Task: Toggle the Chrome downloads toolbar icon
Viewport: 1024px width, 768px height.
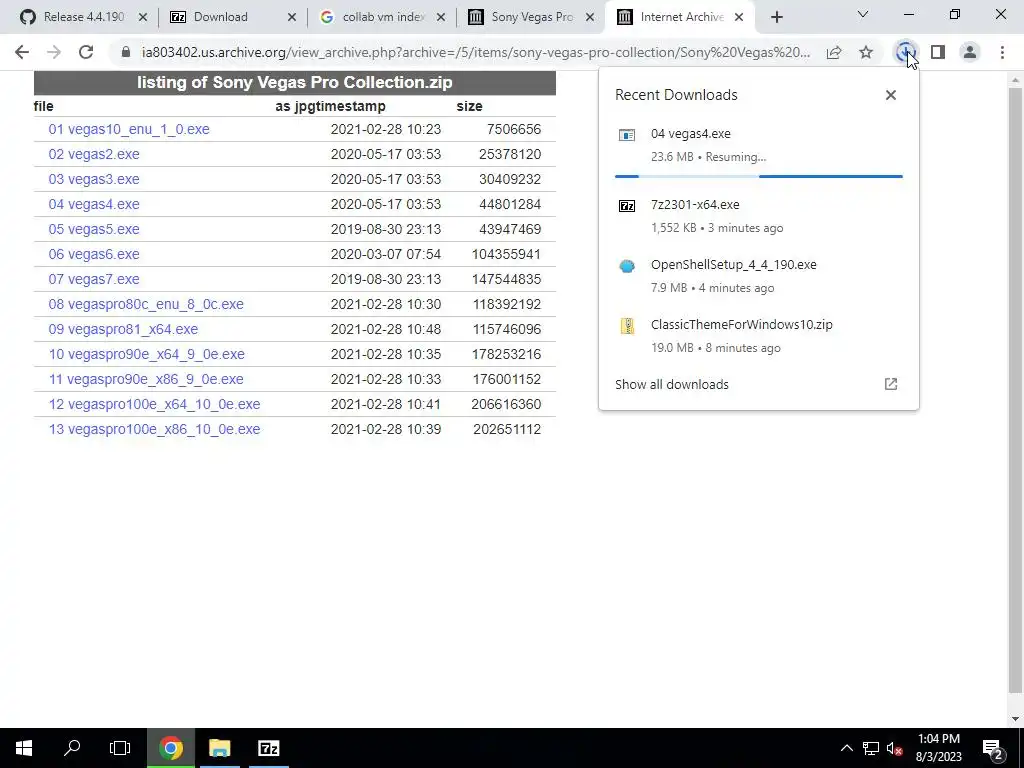Action: [905, 52]
